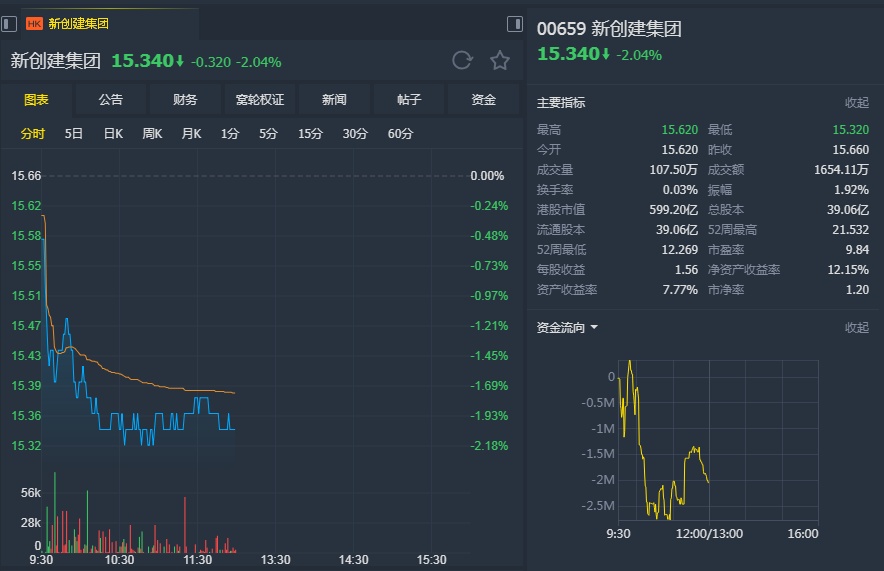884x571 pixels.
Task: Select the 60分 chart interval
Action: [x=400, y=134]
